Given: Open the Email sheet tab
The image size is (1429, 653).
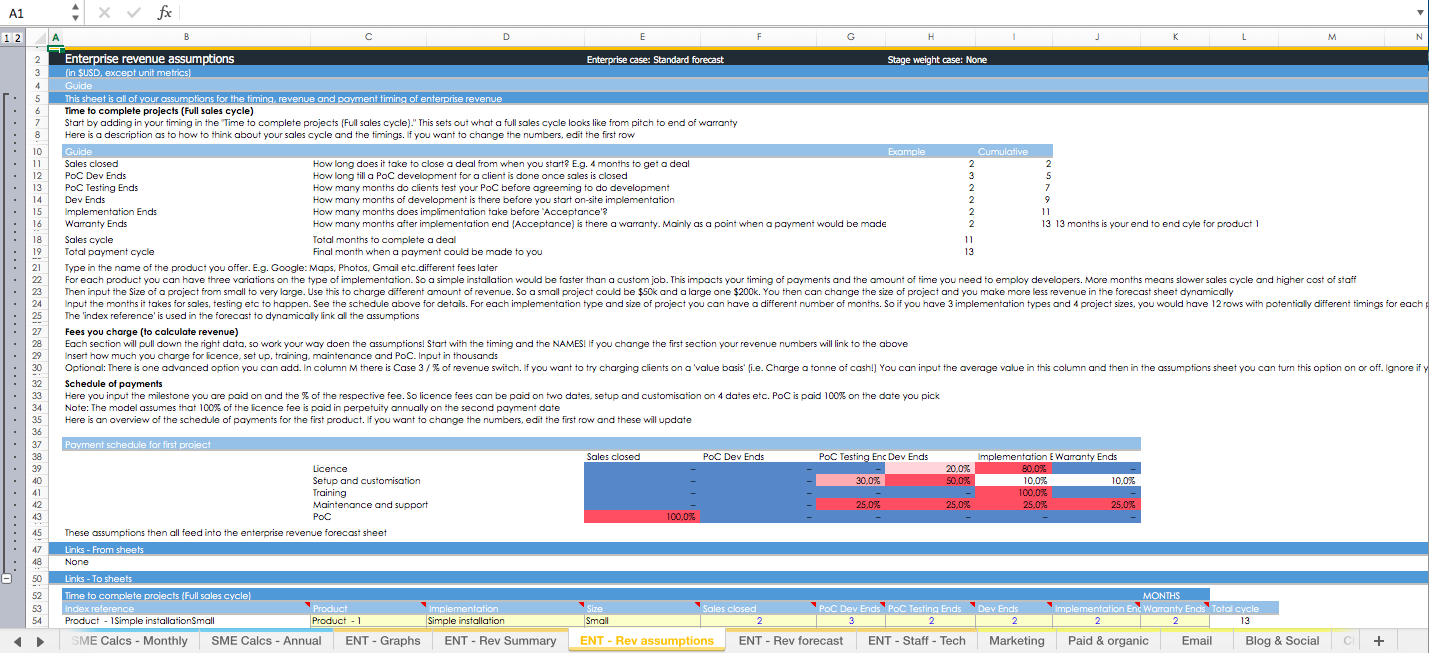Looking at the screenshot, I should tap(1196, 641).
